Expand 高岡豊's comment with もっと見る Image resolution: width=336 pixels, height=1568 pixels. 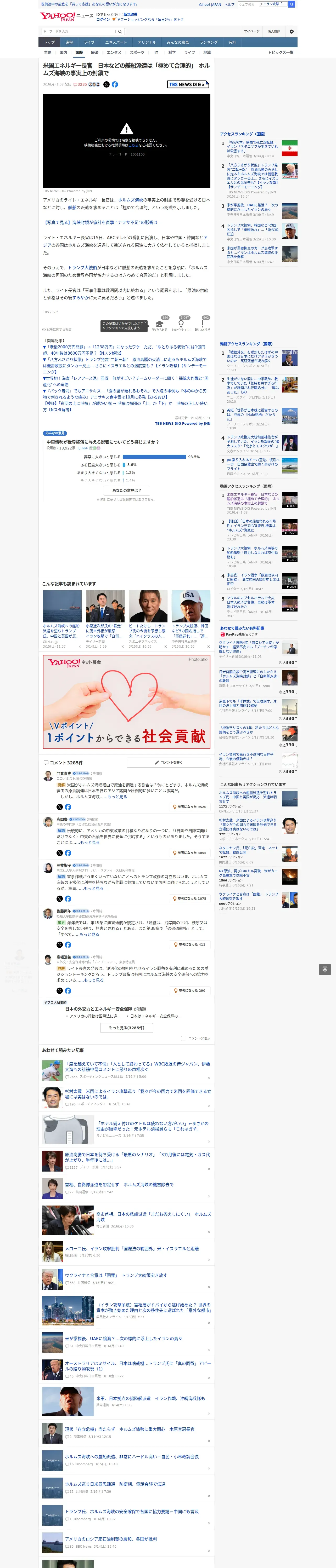point(90,843)
